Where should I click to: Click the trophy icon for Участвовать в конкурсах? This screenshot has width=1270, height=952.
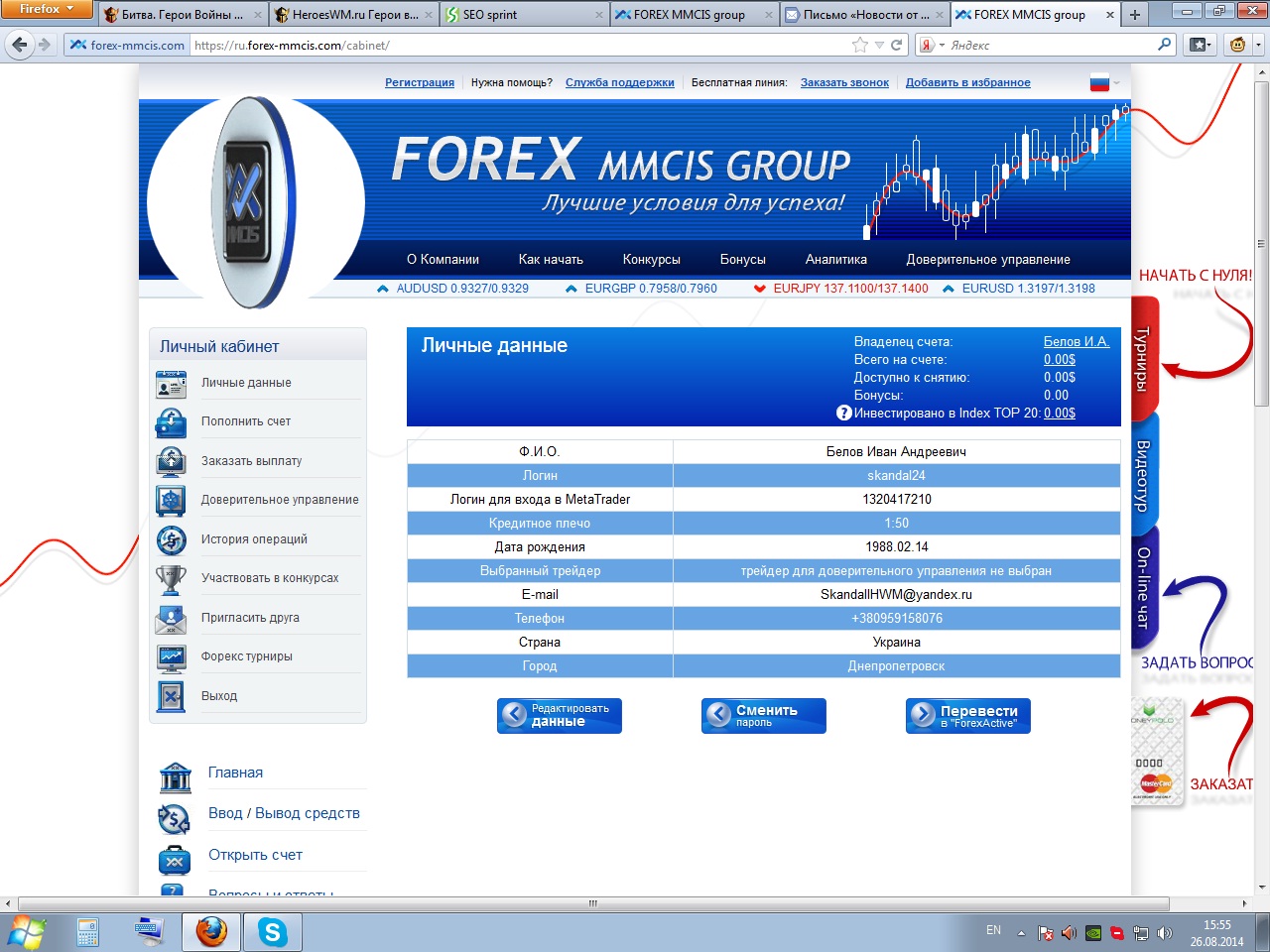point(171,579)
